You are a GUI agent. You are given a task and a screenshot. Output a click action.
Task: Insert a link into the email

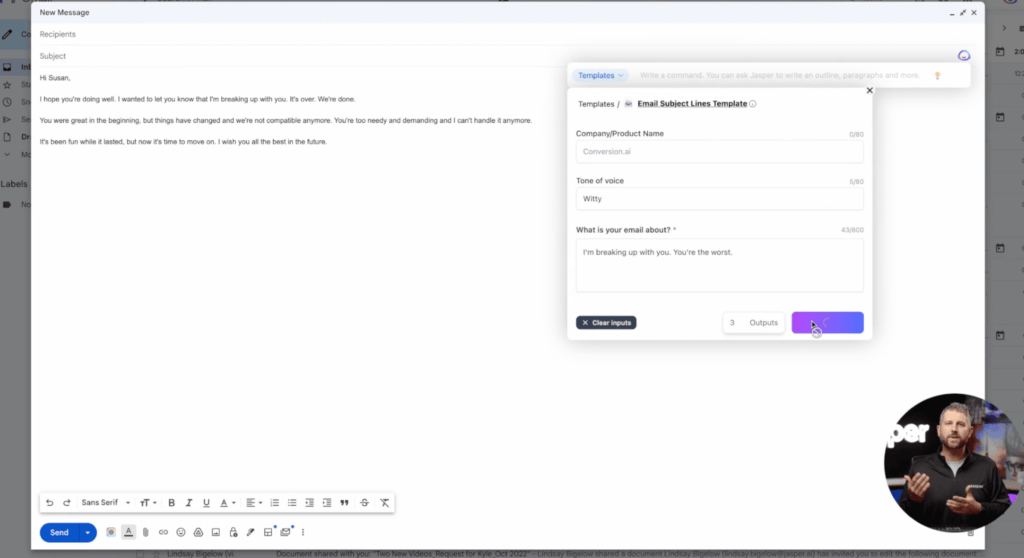pyautogui.click(x=163, y=532)
